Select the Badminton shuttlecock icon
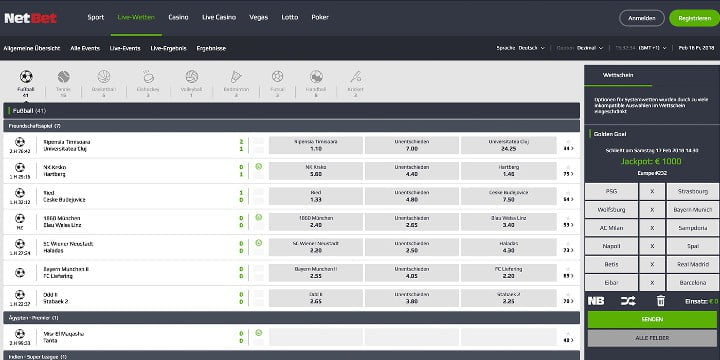The width and height of the screenshot is (720, 360). coord(236,77)
